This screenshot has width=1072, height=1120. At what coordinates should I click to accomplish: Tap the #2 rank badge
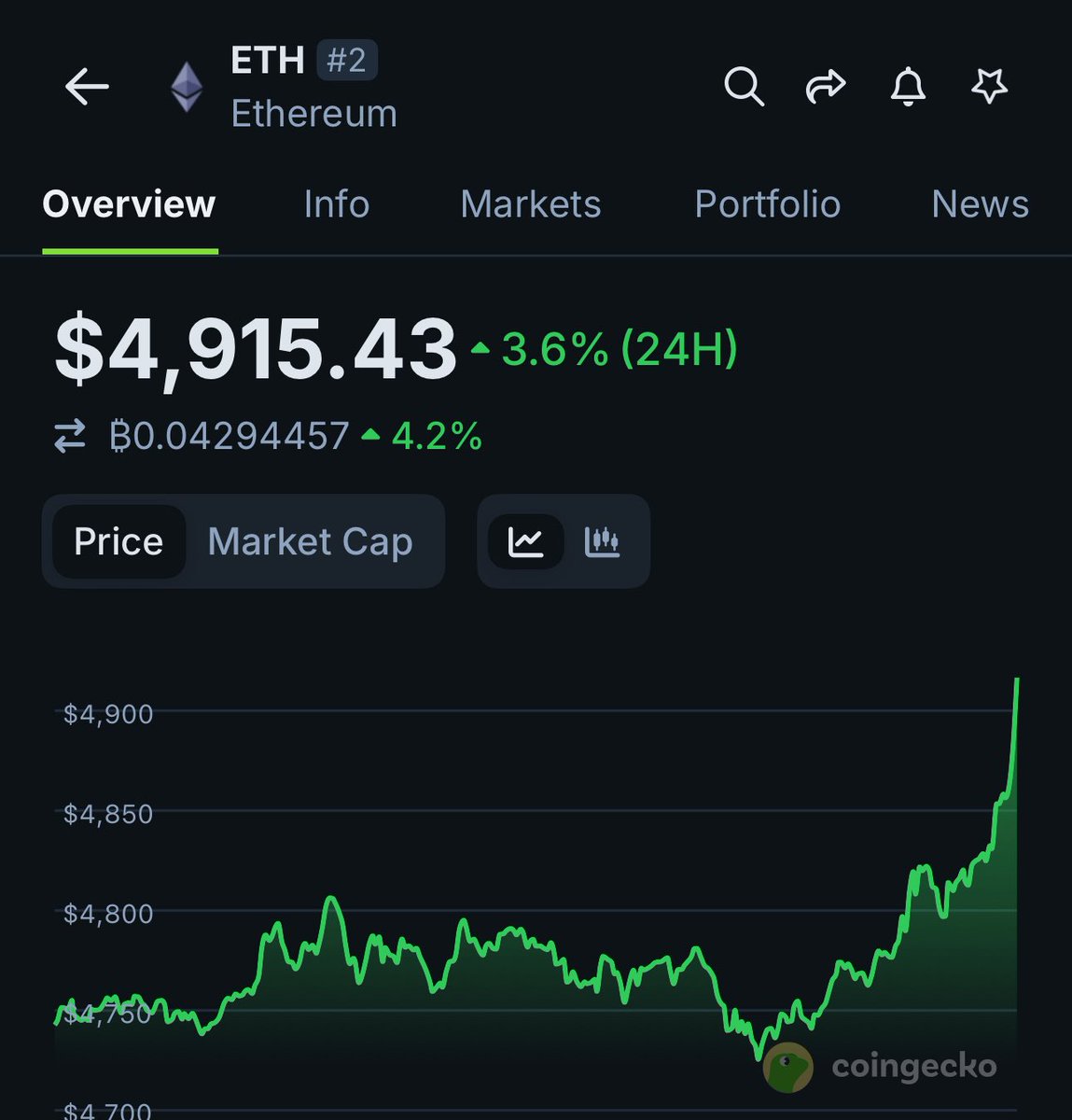[x=346, y=61]
